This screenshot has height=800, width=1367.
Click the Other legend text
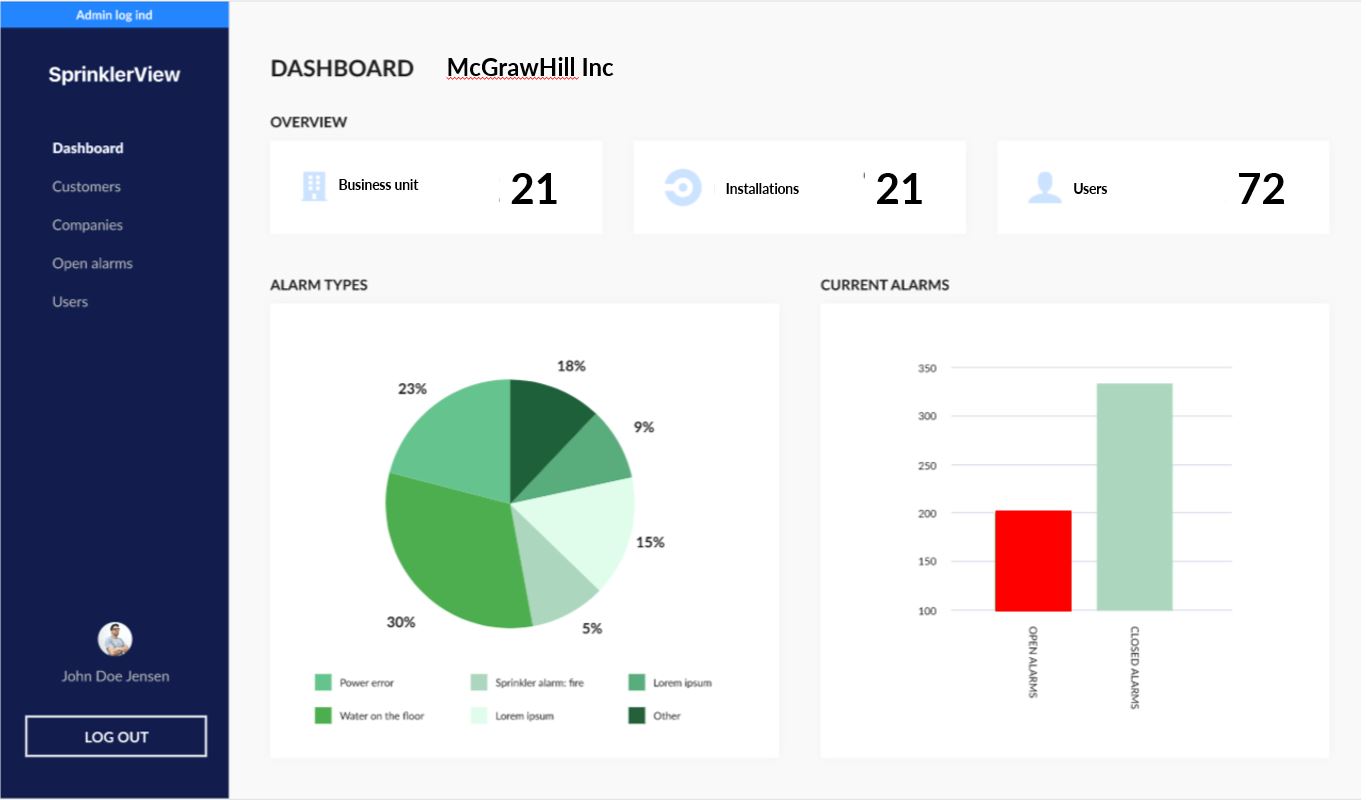pos(667,716)
